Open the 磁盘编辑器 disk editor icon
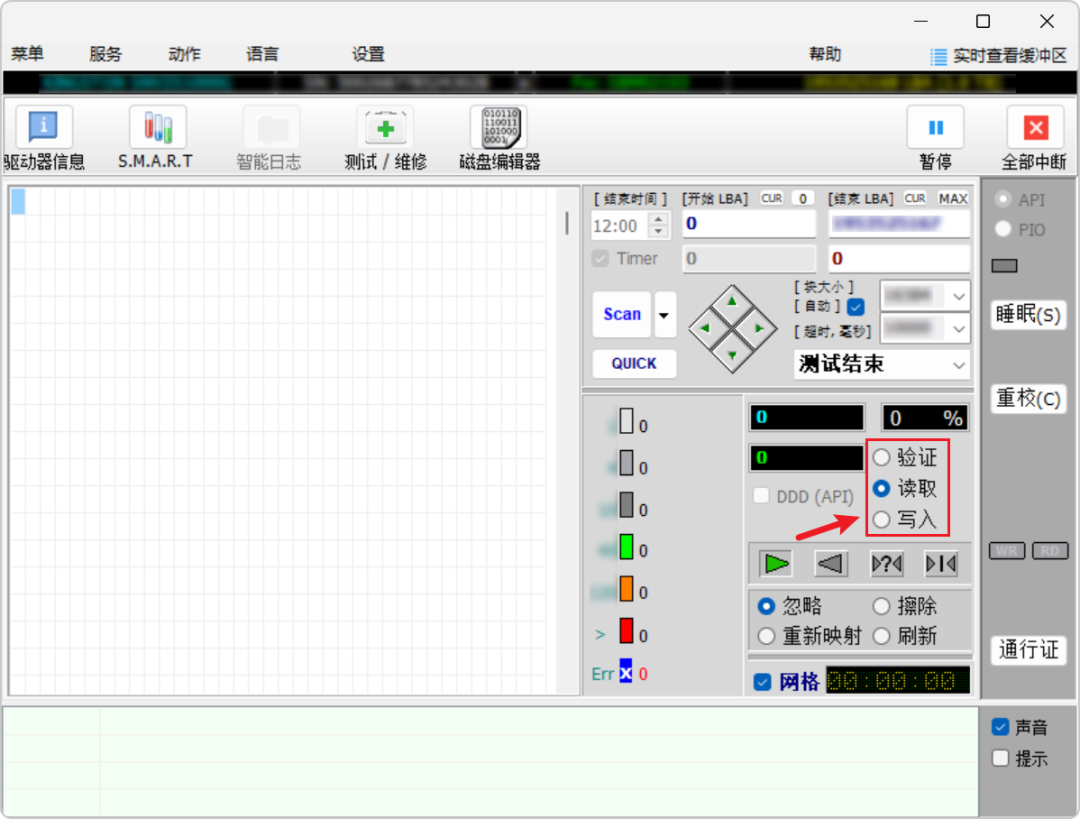This screenshot has width=1080, height=819. (x=499, y=127)
